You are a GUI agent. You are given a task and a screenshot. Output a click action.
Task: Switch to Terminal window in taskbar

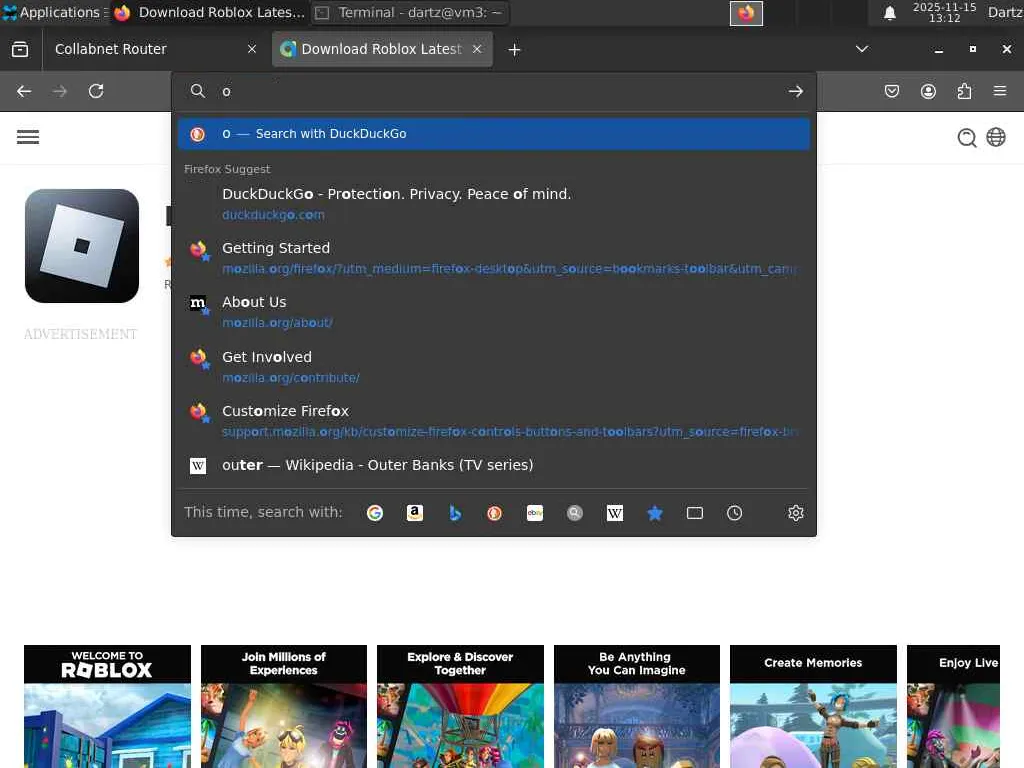point(410,12)
